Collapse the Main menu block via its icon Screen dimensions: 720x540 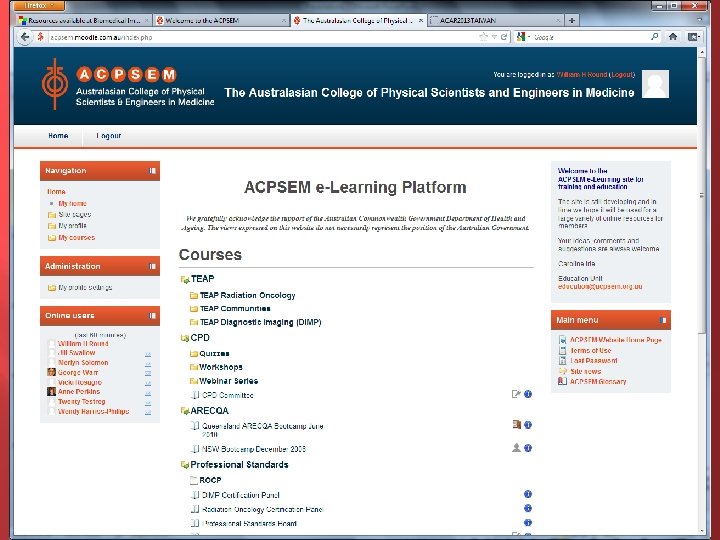pos(663,320)
